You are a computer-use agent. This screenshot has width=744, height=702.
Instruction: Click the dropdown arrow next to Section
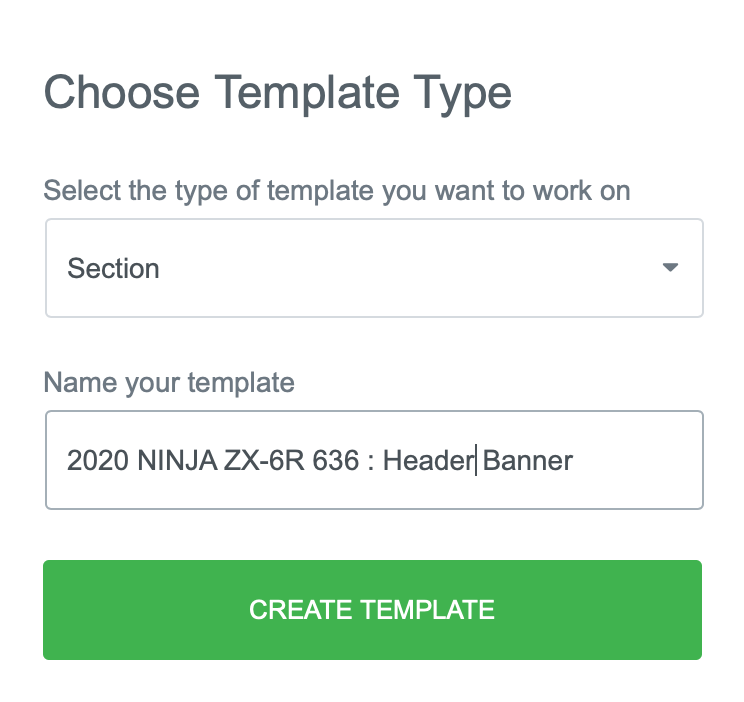pyautogui.click(x=670, y=268)
